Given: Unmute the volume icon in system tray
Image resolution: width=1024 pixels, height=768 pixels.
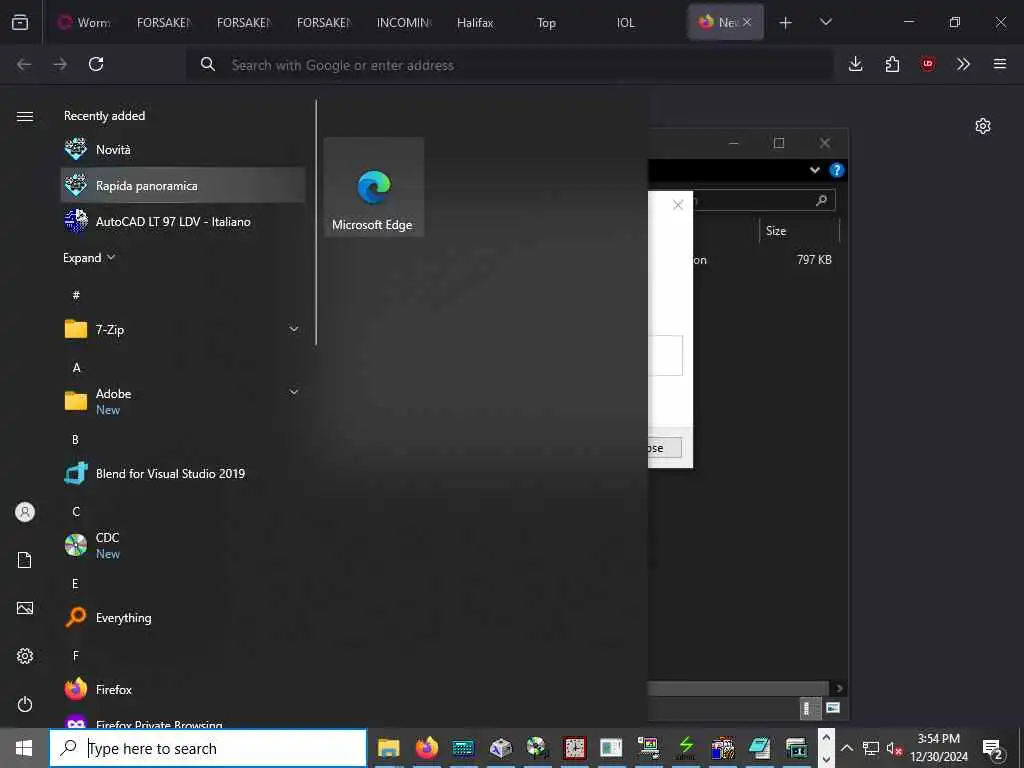Looking at the screenshot, I should click(x=894, y=748).
